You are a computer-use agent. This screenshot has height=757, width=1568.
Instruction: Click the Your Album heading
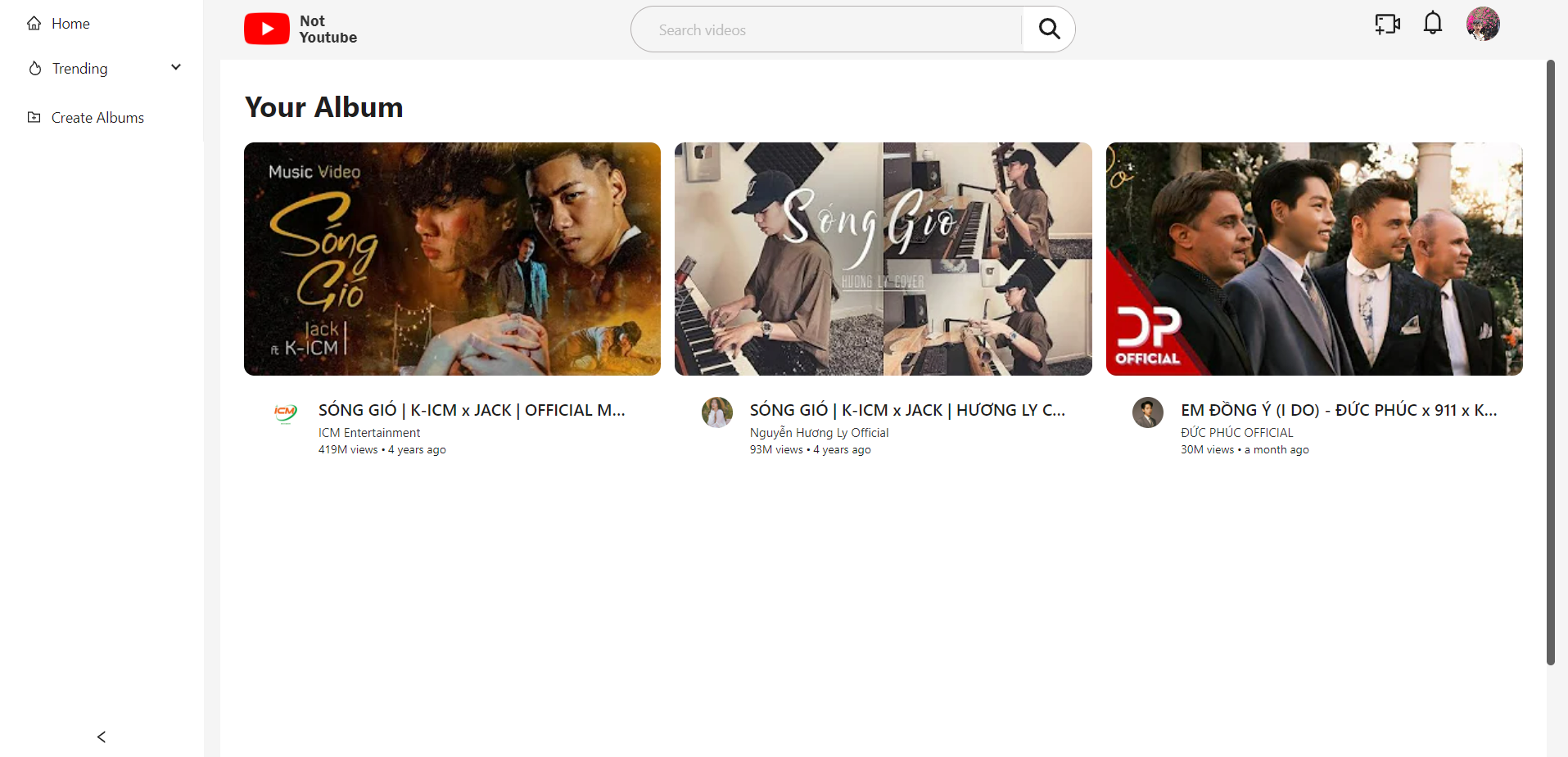[323, 107]
